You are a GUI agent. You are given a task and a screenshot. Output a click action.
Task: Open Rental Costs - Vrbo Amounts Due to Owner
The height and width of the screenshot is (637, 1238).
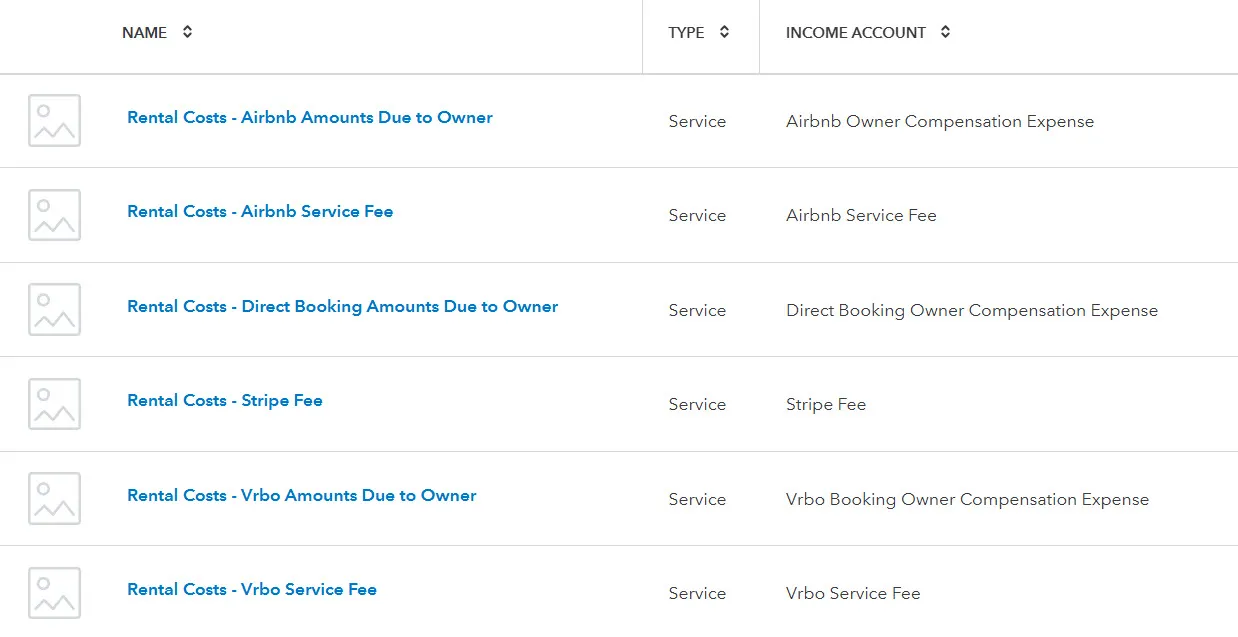click(302, 495)
